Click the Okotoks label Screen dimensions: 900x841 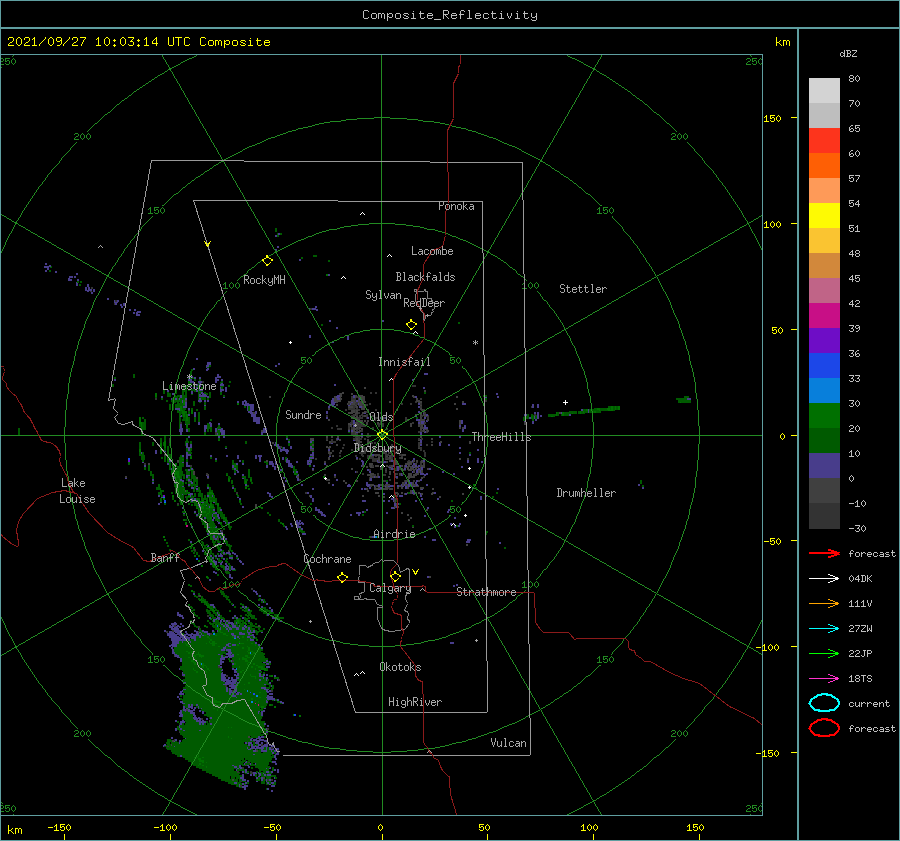pos(400,667)
